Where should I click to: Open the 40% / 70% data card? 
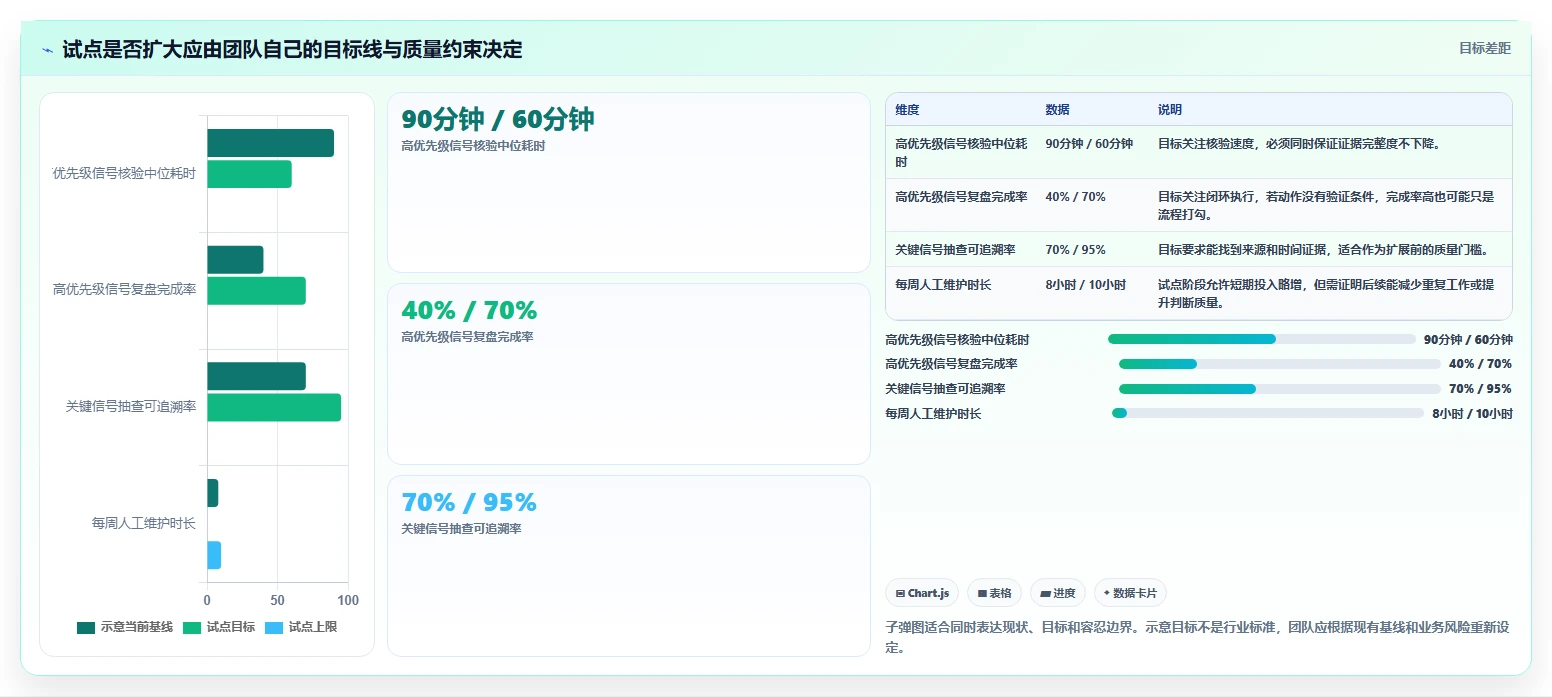click(629, 374)
